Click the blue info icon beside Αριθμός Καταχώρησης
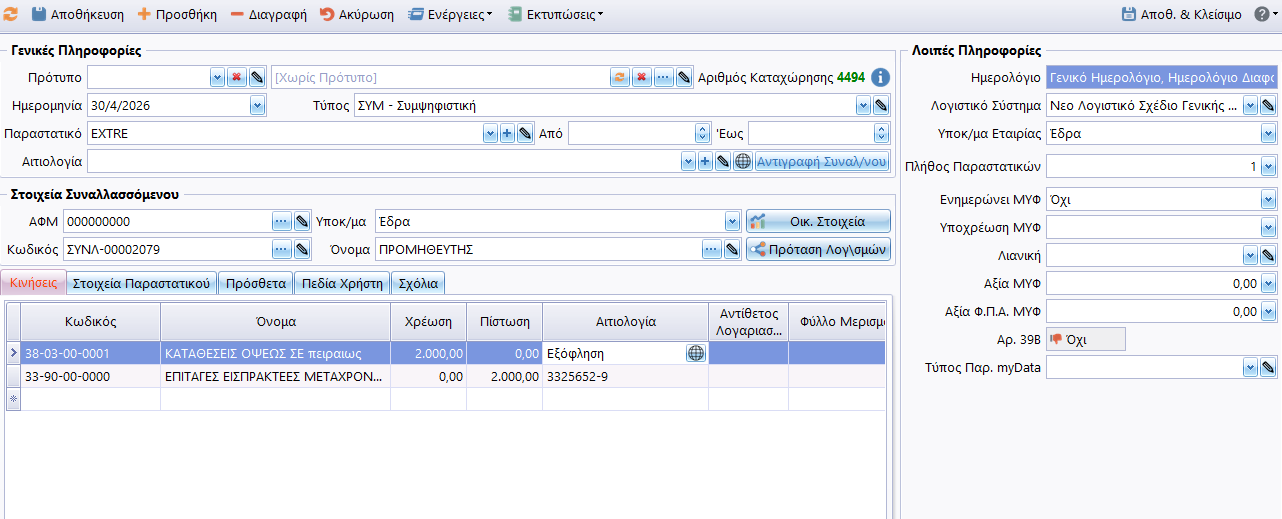 point(880,77)
